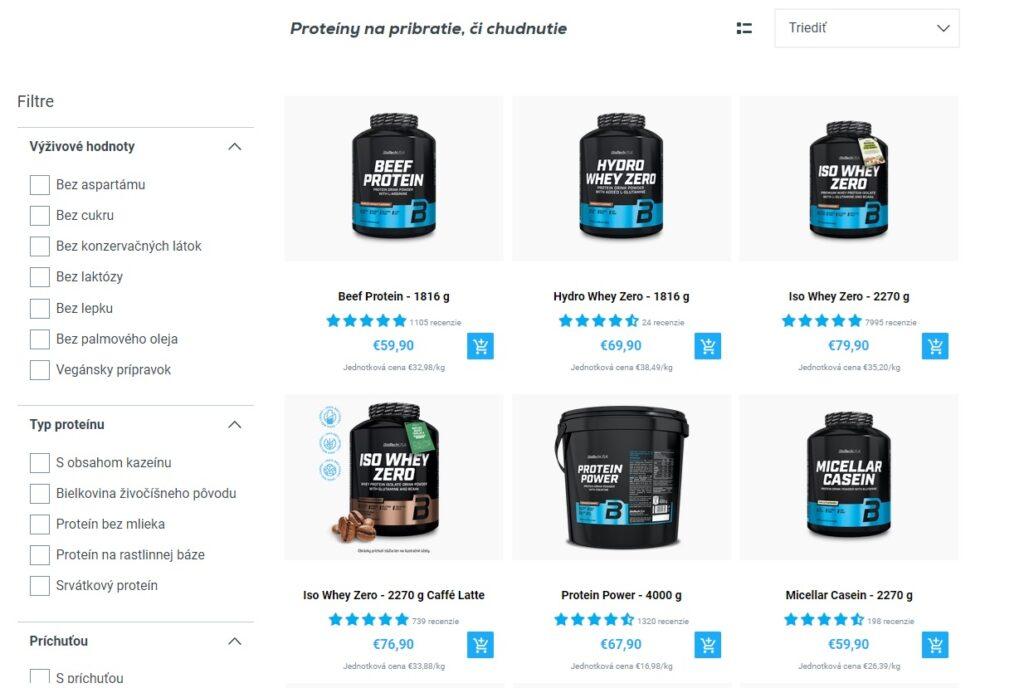This screenshot has width=1024, height=688.
Task: Tick the Srvátkový proteín filter
Action: pyautogui.click(x=40, y=586)
